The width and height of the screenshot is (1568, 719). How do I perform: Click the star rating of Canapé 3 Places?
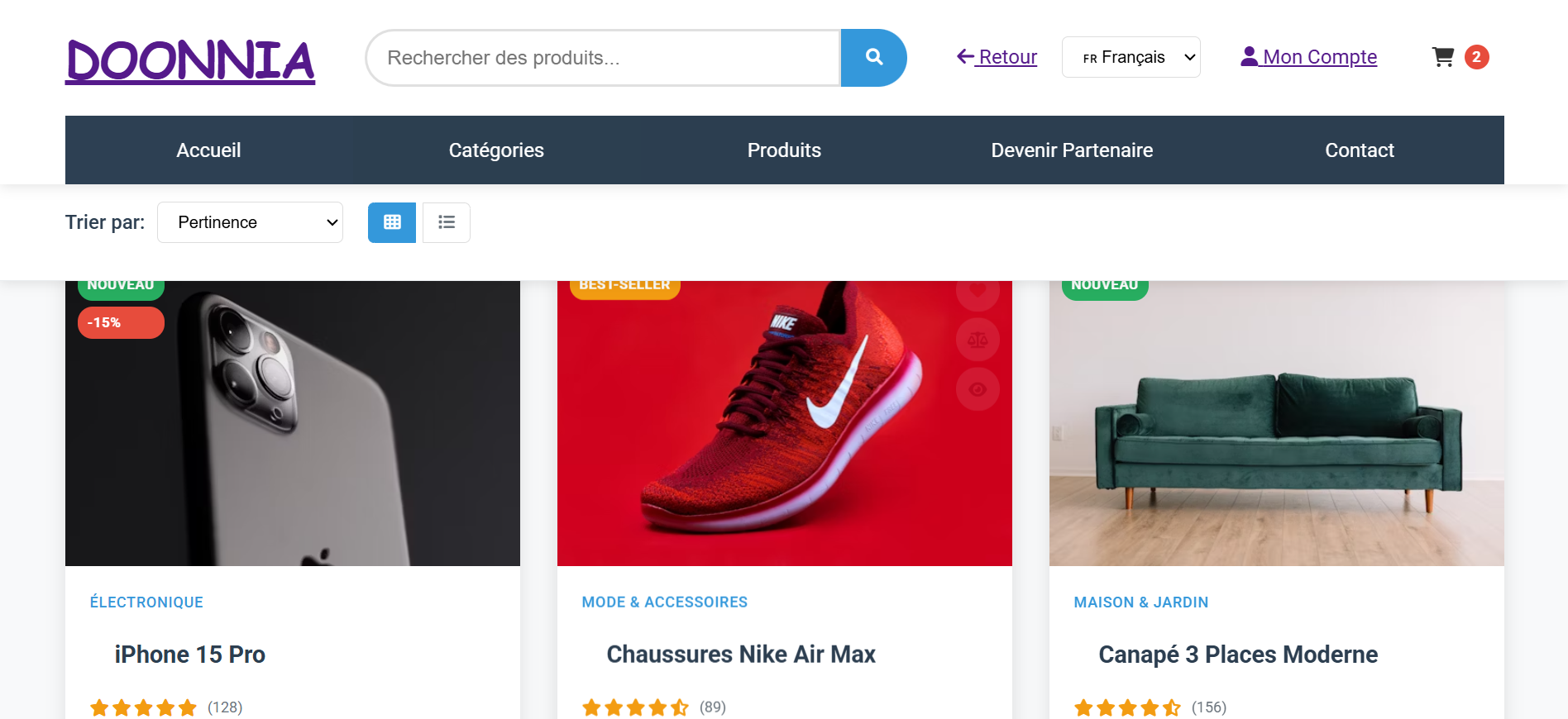click(1126, 707)
